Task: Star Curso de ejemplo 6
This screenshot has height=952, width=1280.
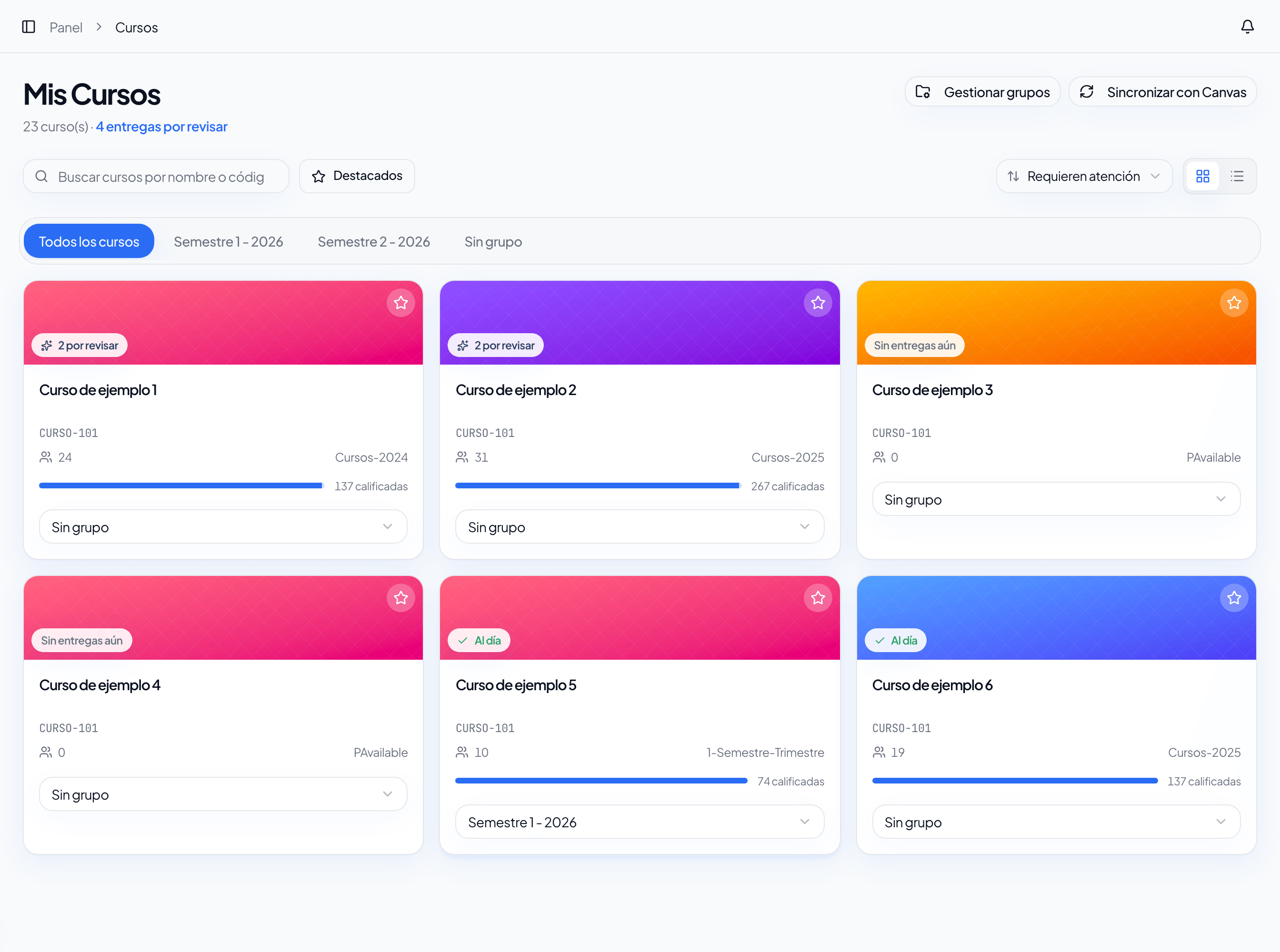Action: click(x=1234, y=597)
